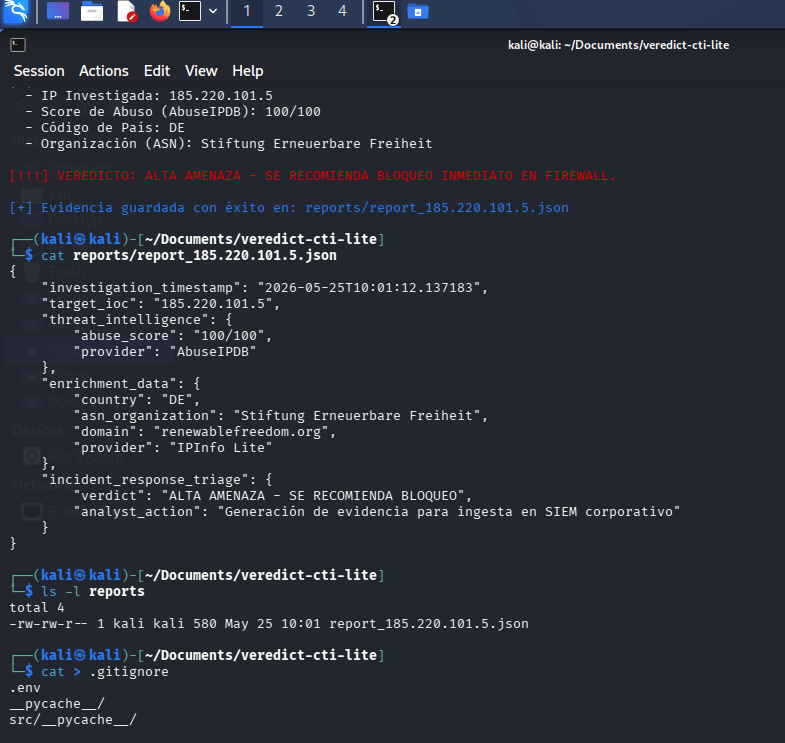The width and height of the screenshot is (785, 743).
Task: Open the View menu
Action: pyautogui.click(x=201, y=71)
